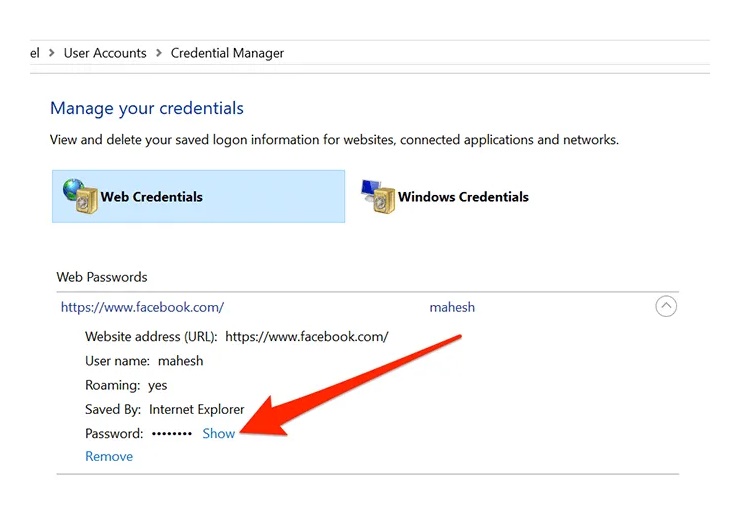Click the Windows Credentials computer-and-safe icon

[x=378, y=196]
